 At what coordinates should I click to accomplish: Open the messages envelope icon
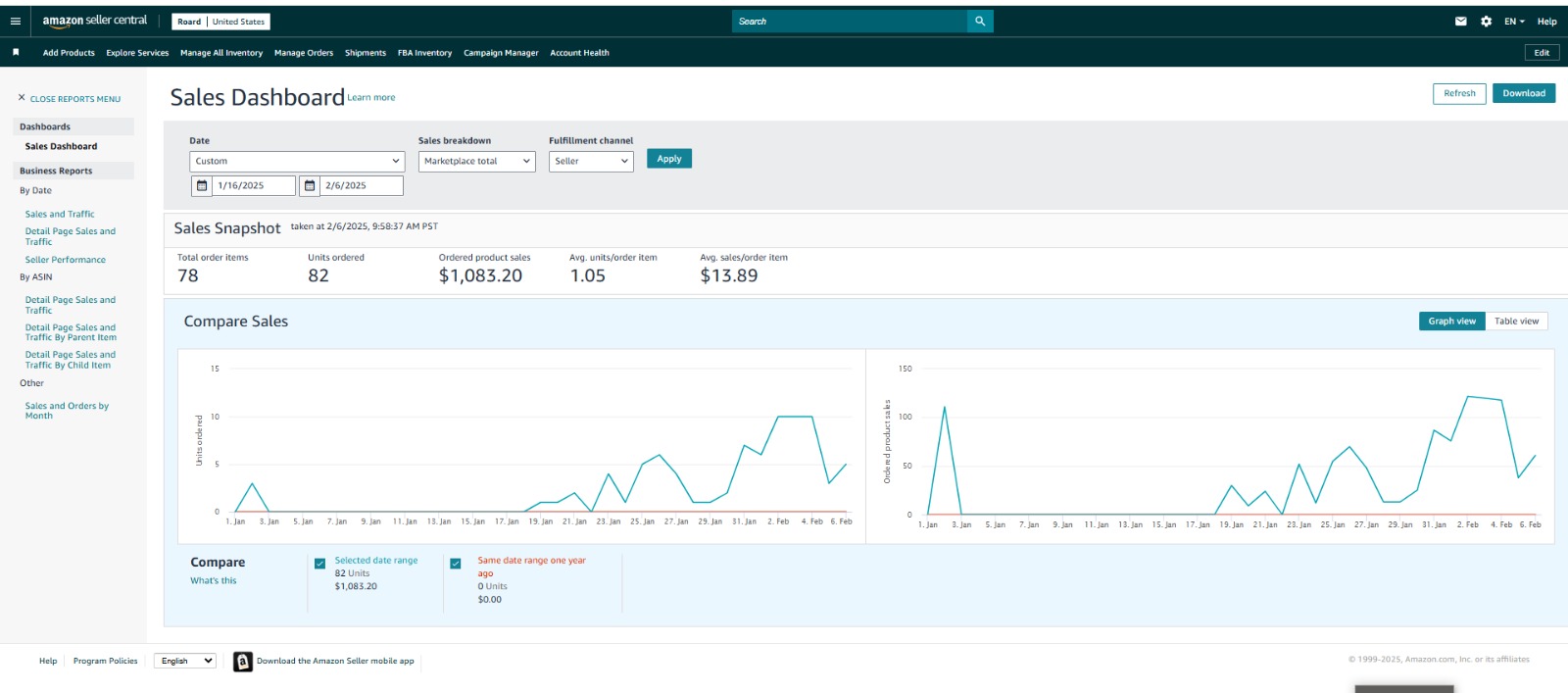pyautogui.click(x=1460, y=21)
